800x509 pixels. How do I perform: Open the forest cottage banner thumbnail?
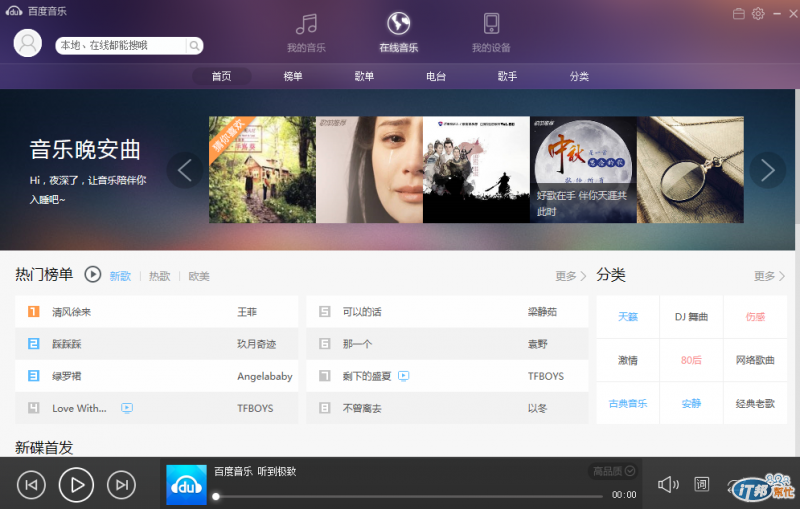(x=262, y=170)
